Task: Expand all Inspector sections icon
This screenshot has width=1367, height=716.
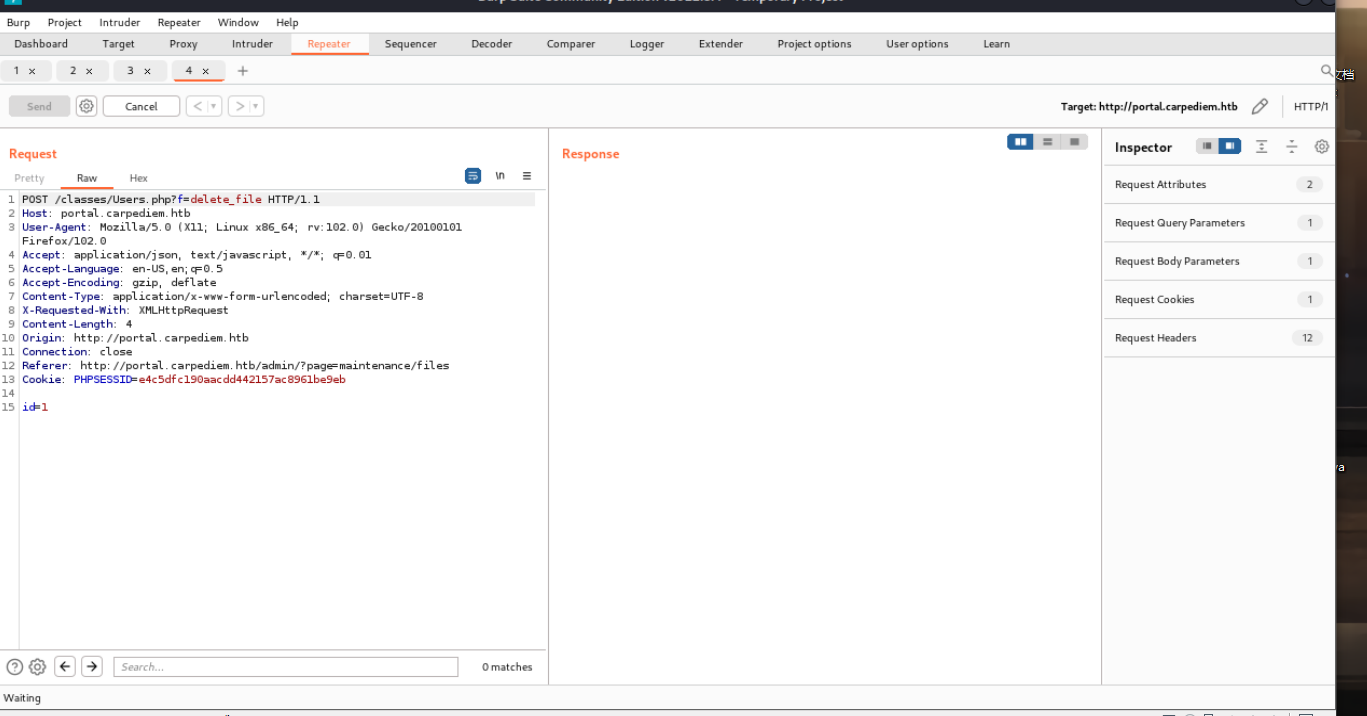Action: [1262, 146]
